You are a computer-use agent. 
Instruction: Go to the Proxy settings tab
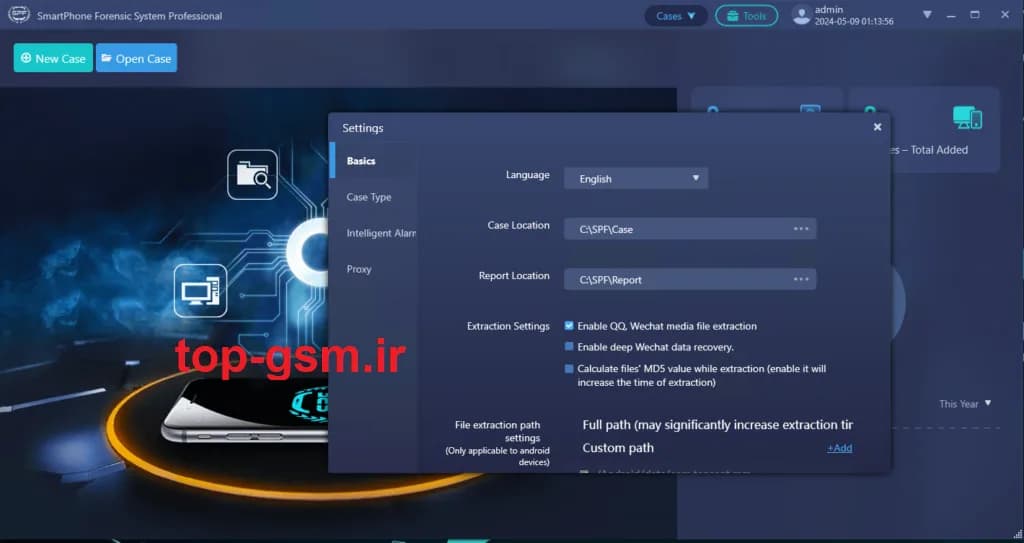pyautogui.click(x=374, y=269)
